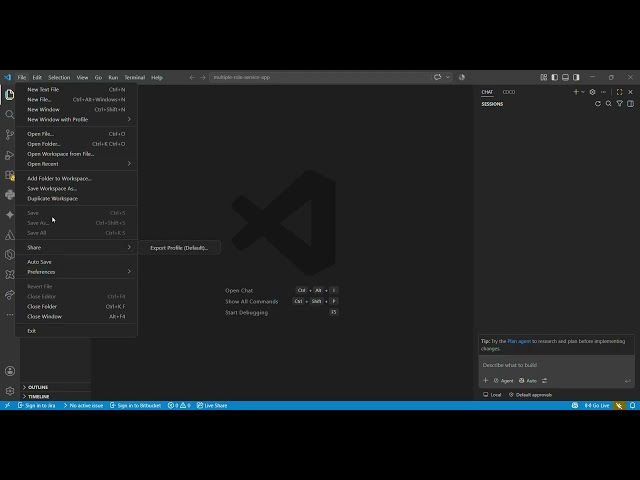Show additional views ellipsis in activity bar
This screenshot has height=480, width=640.
click(x=10, y=315)
